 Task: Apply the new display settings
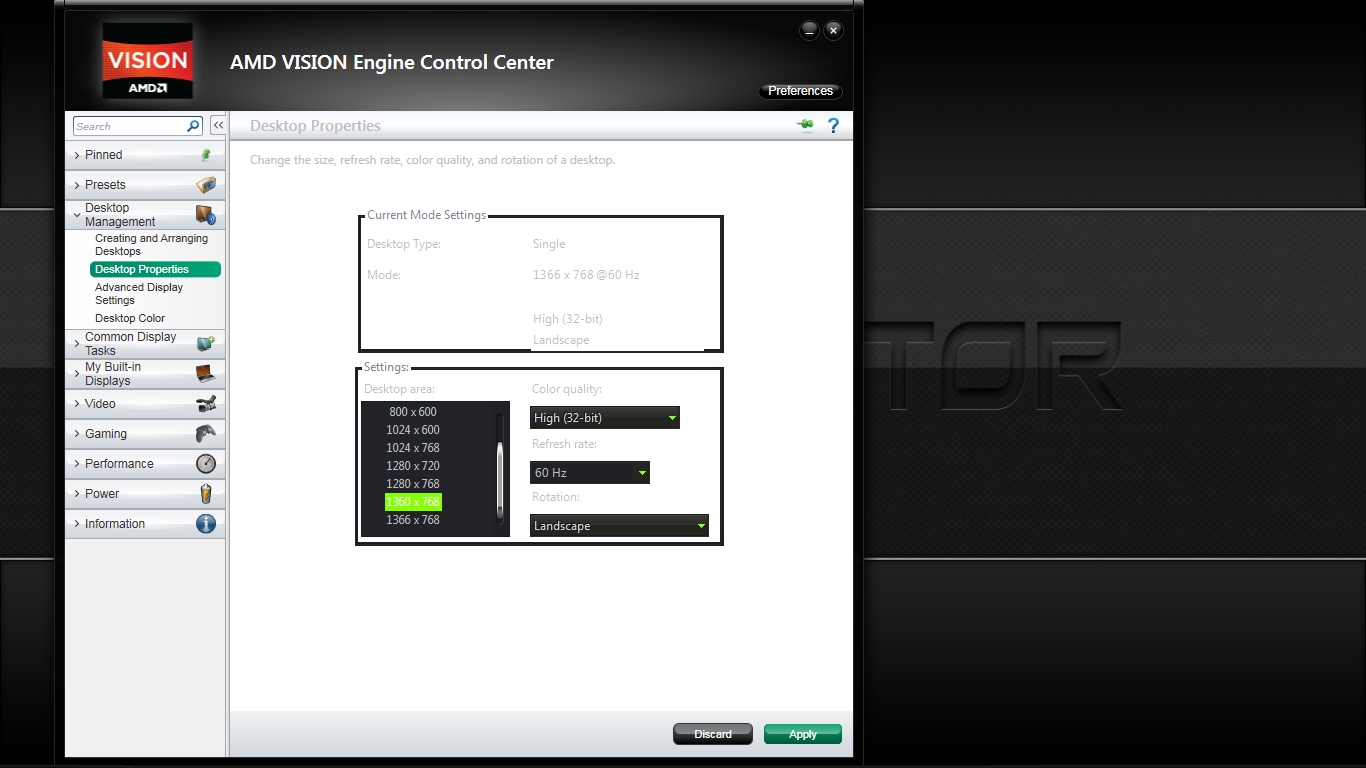coord(802,733)
